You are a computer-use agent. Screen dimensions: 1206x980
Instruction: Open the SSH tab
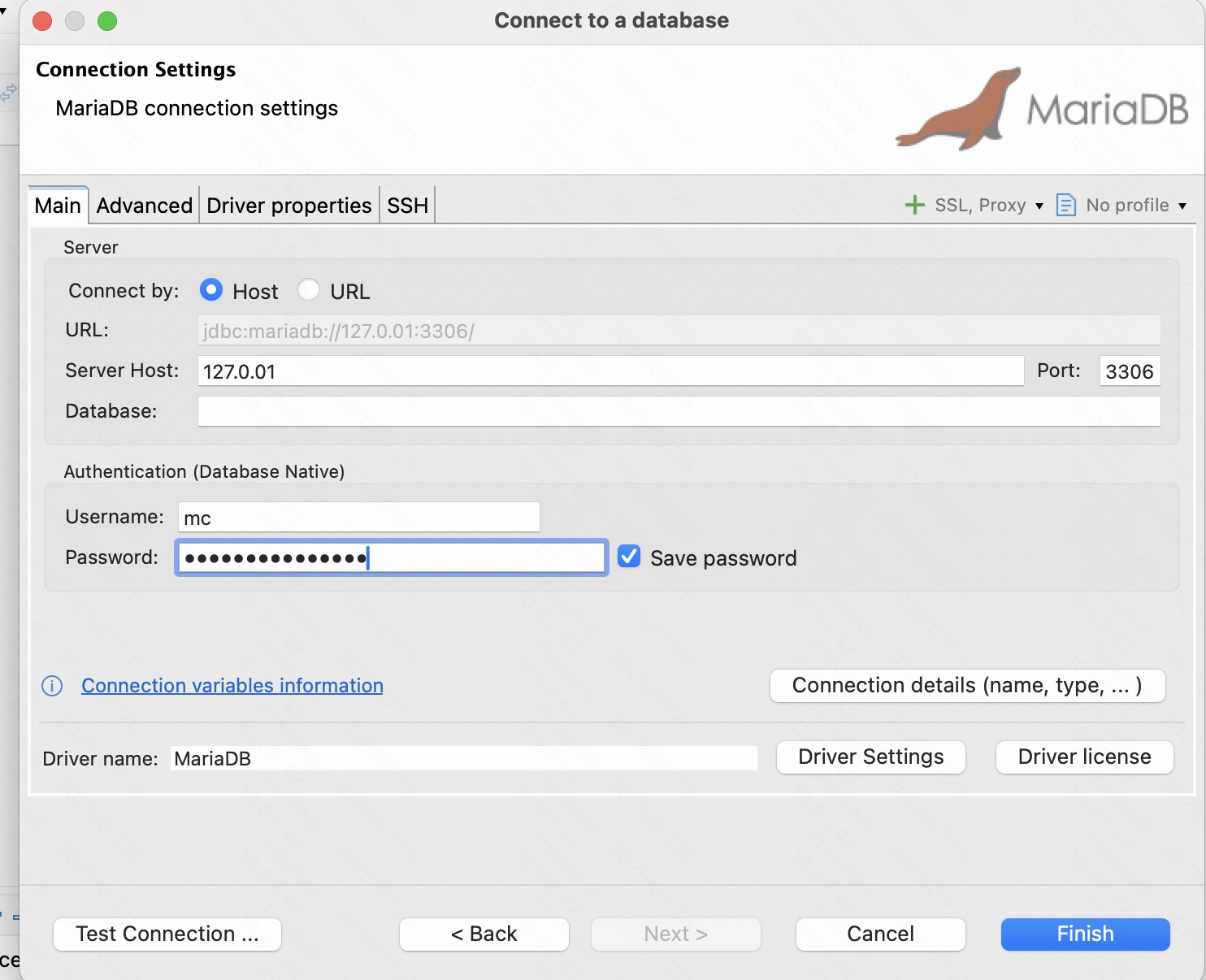click(x=408, y=206)
